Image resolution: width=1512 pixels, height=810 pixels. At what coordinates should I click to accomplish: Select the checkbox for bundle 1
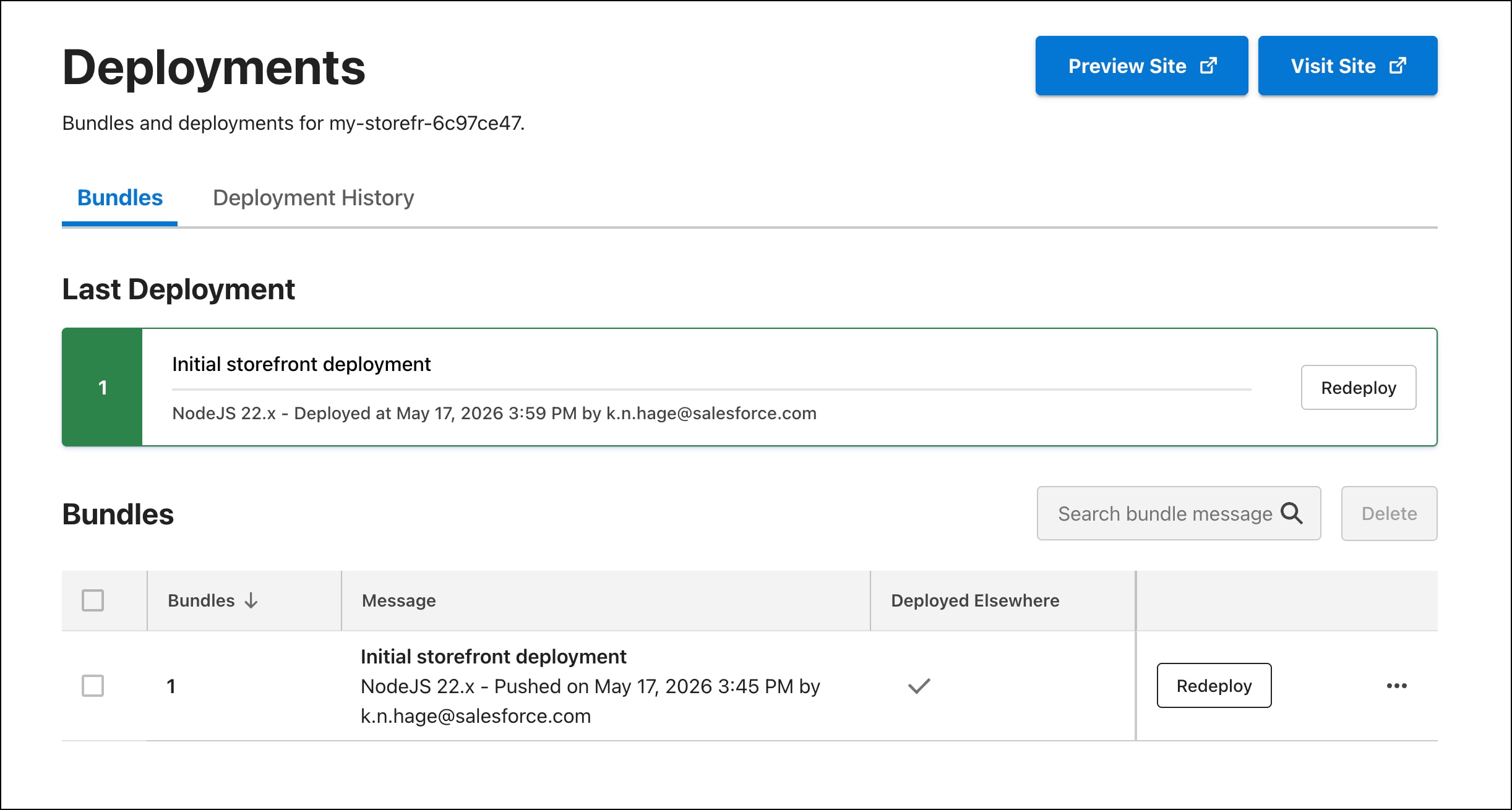click(x=93, y=686)
